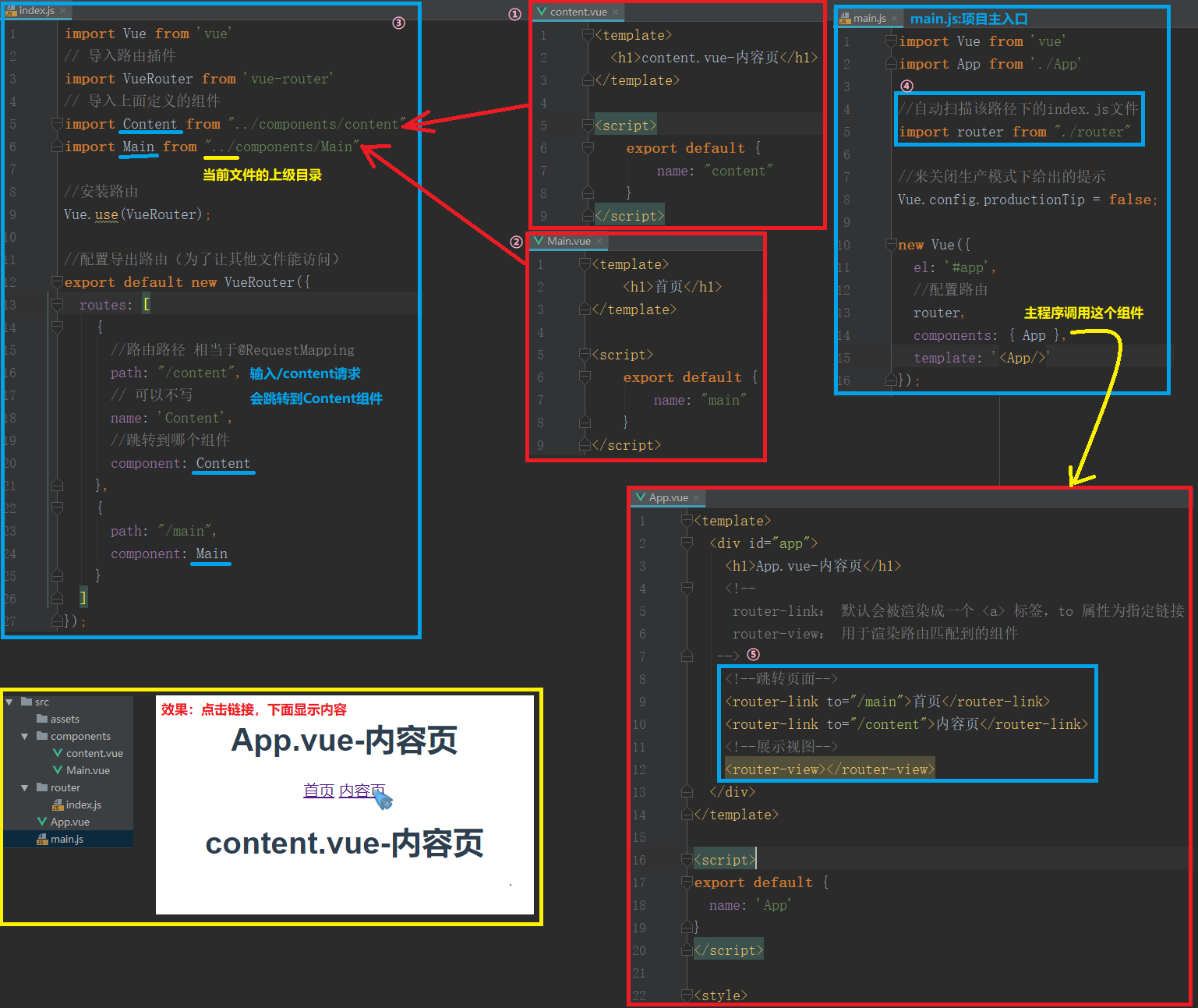Click the Vue icon on Main.vue tab
1198x1008 pixels.
tap(539, 241)
